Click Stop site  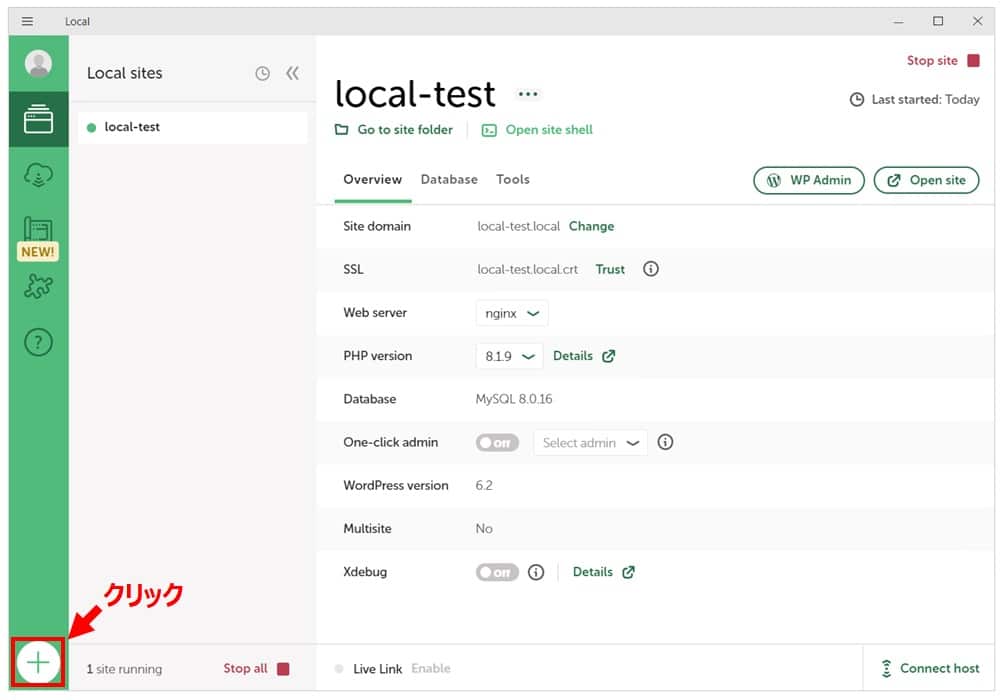pyautogui.click(x=943, y=61)
